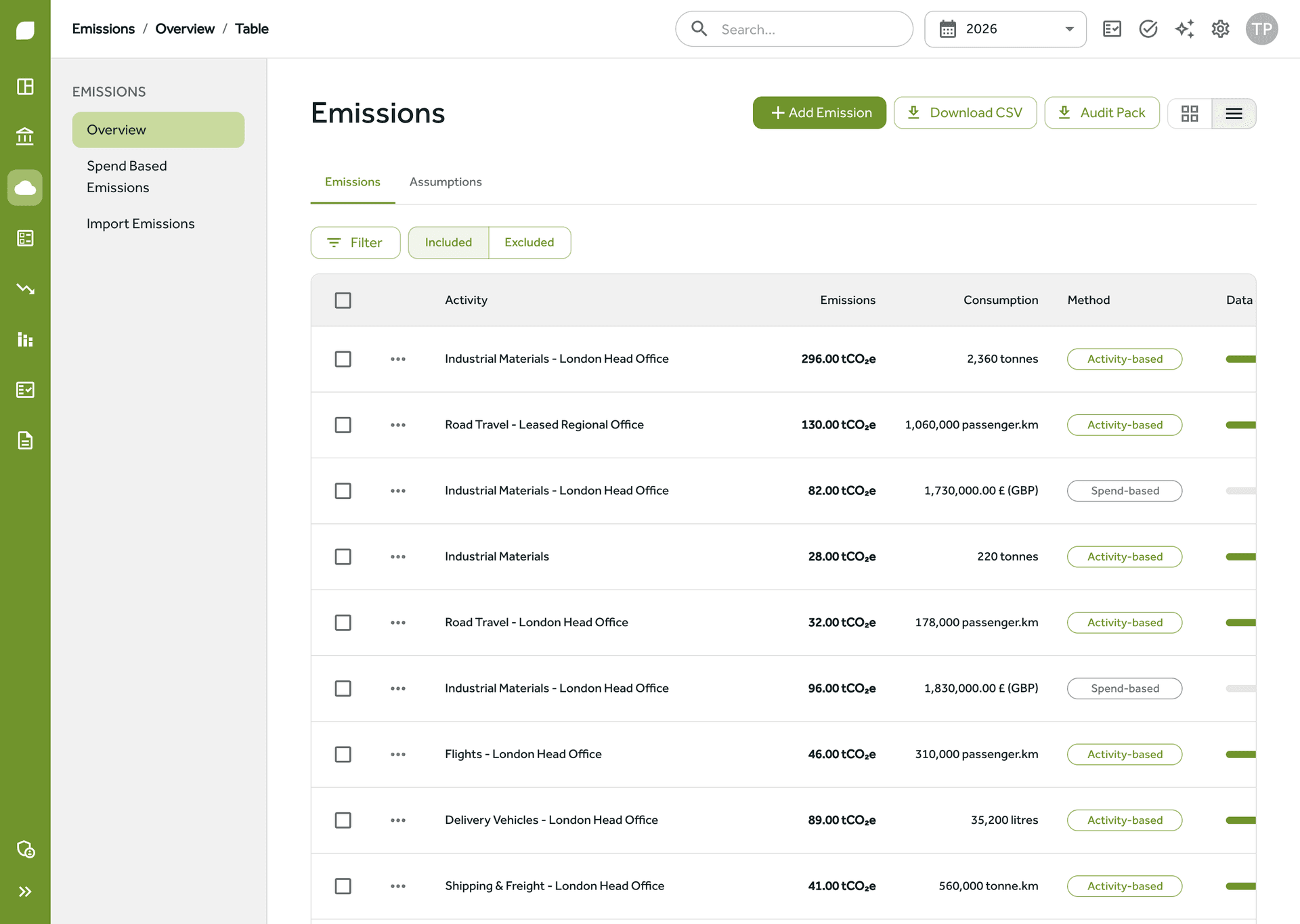Image resolution: width=1300 pixels, height=924 pixels.
Task: Tick checkbox for Delivery Vehicles - London Head Office
Action: tap(343, 820)
